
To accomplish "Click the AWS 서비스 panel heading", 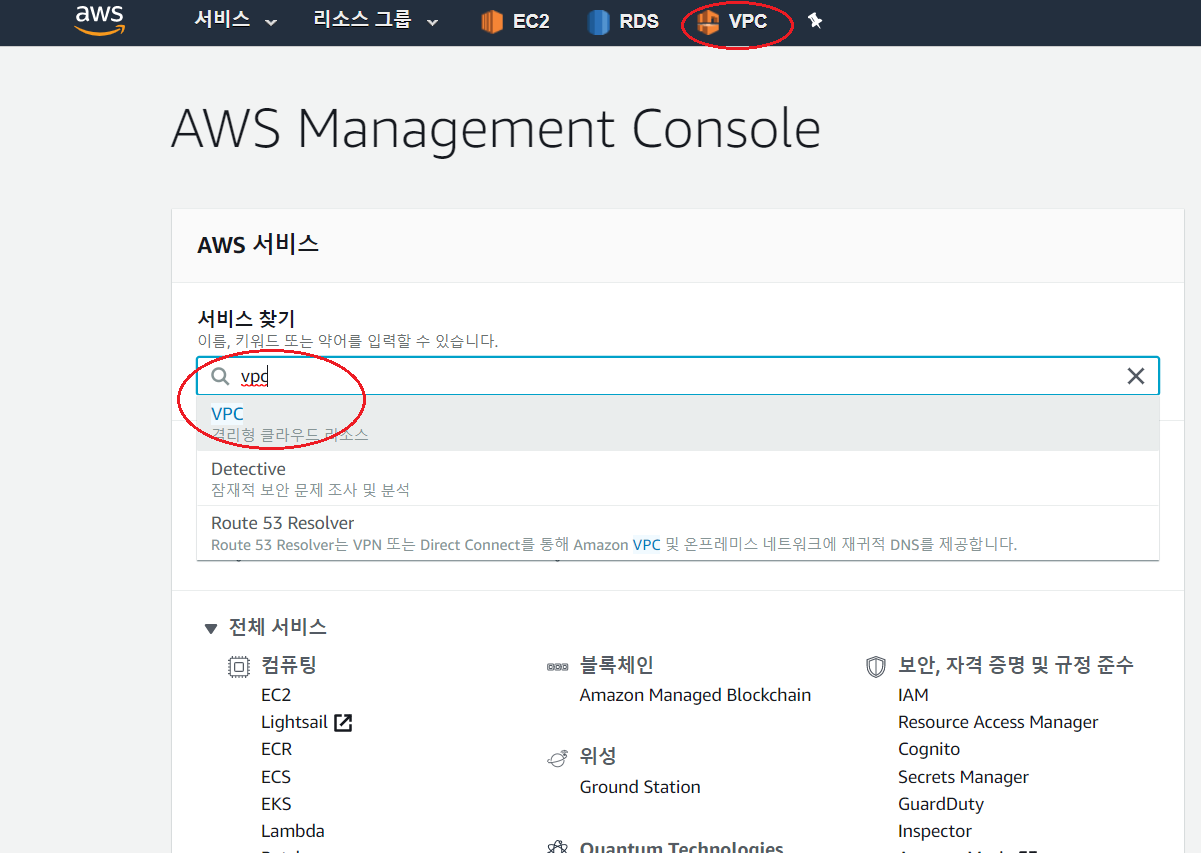I will [258, 244].
